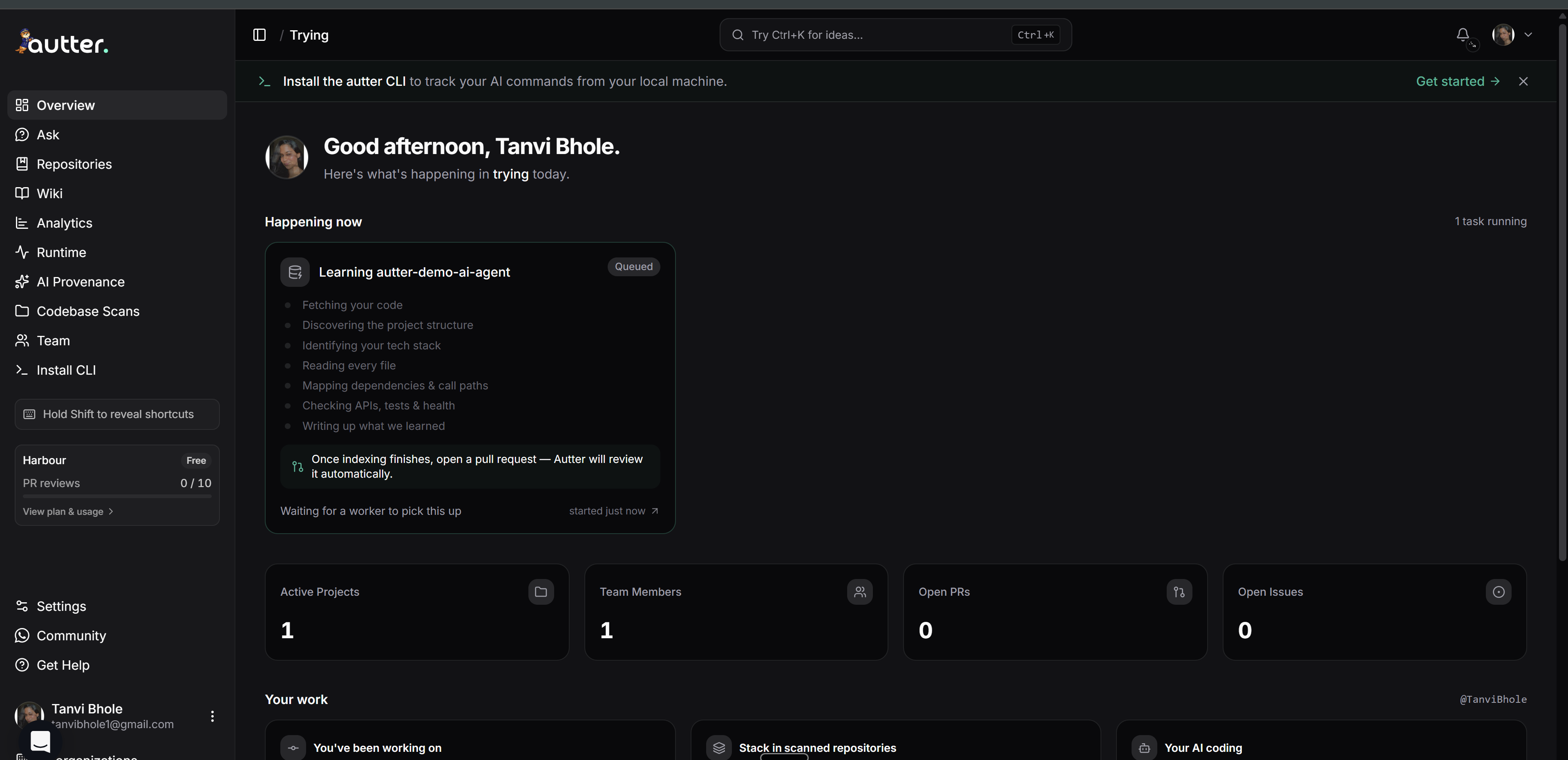Open the Wiki page
This screenshot has width=1568, height=760.
[x=117, y=194]
